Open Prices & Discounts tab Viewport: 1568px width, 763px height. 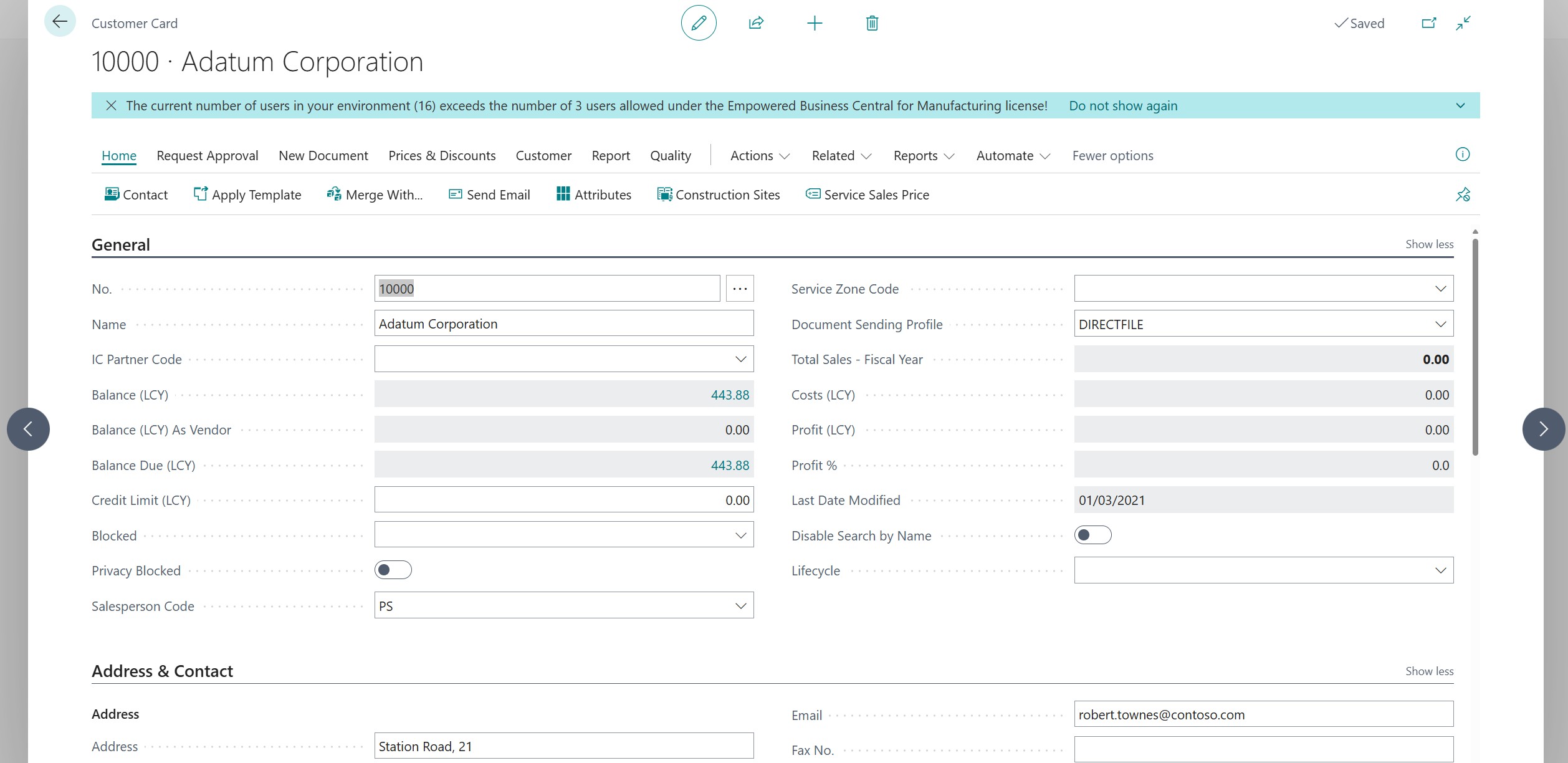442,155
